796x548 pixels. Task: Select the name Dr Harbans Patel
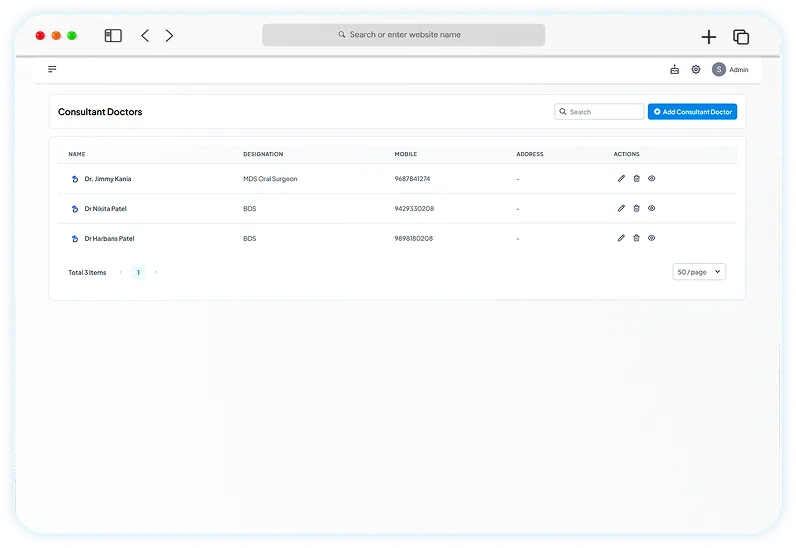[x=109, y=239]
